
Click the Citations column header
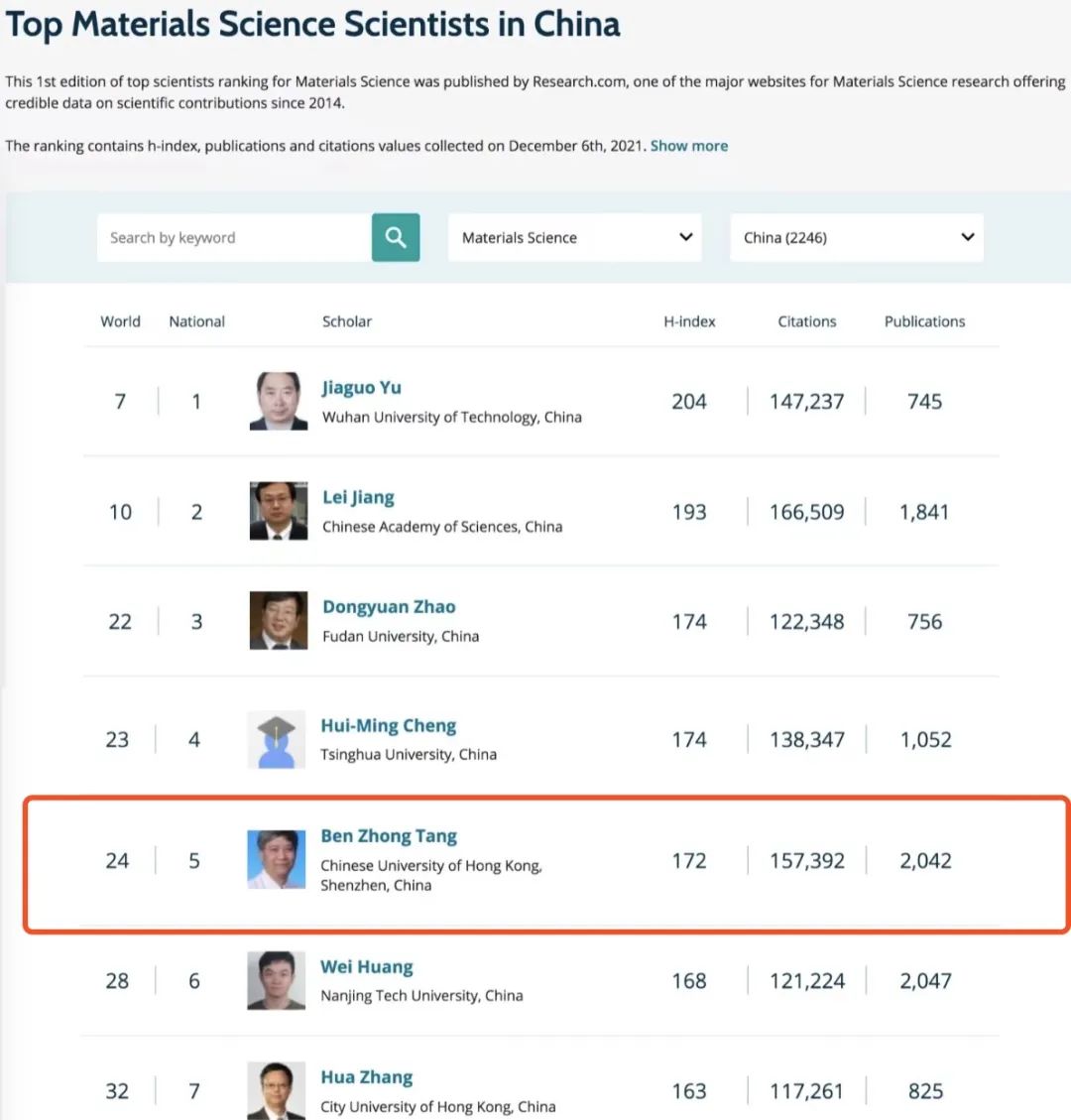pyautogui.click(x=806, y=321)
